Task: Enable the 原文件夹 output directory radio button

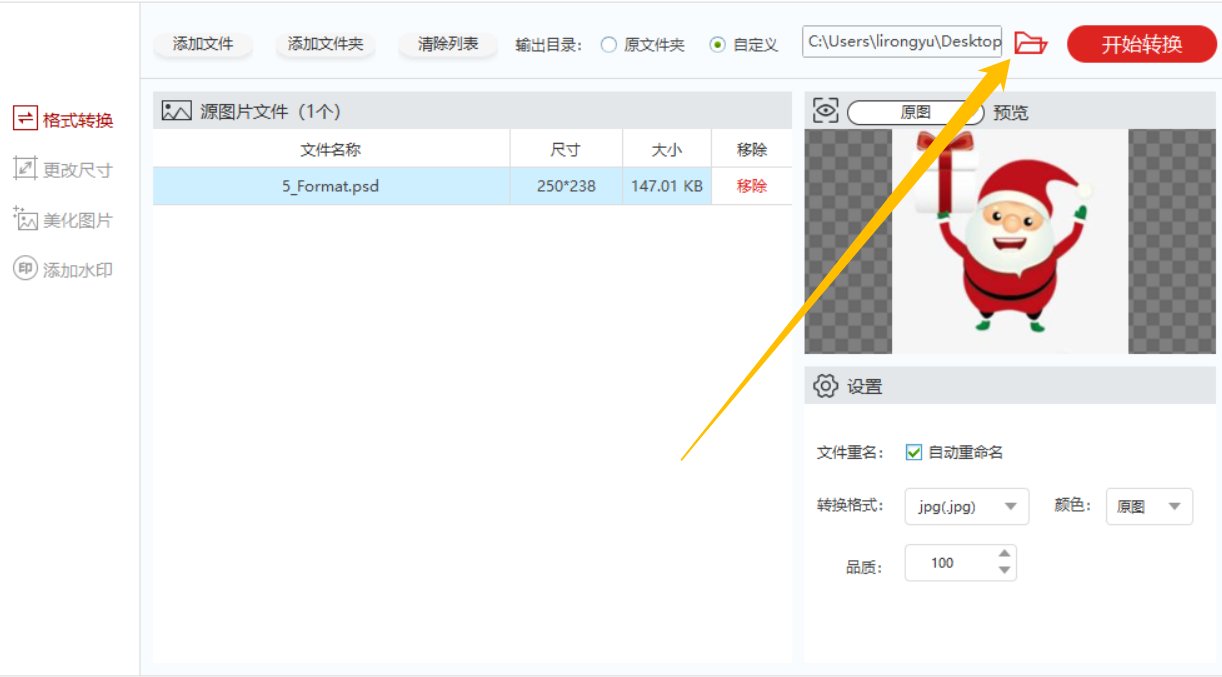Action: [609, 42]
